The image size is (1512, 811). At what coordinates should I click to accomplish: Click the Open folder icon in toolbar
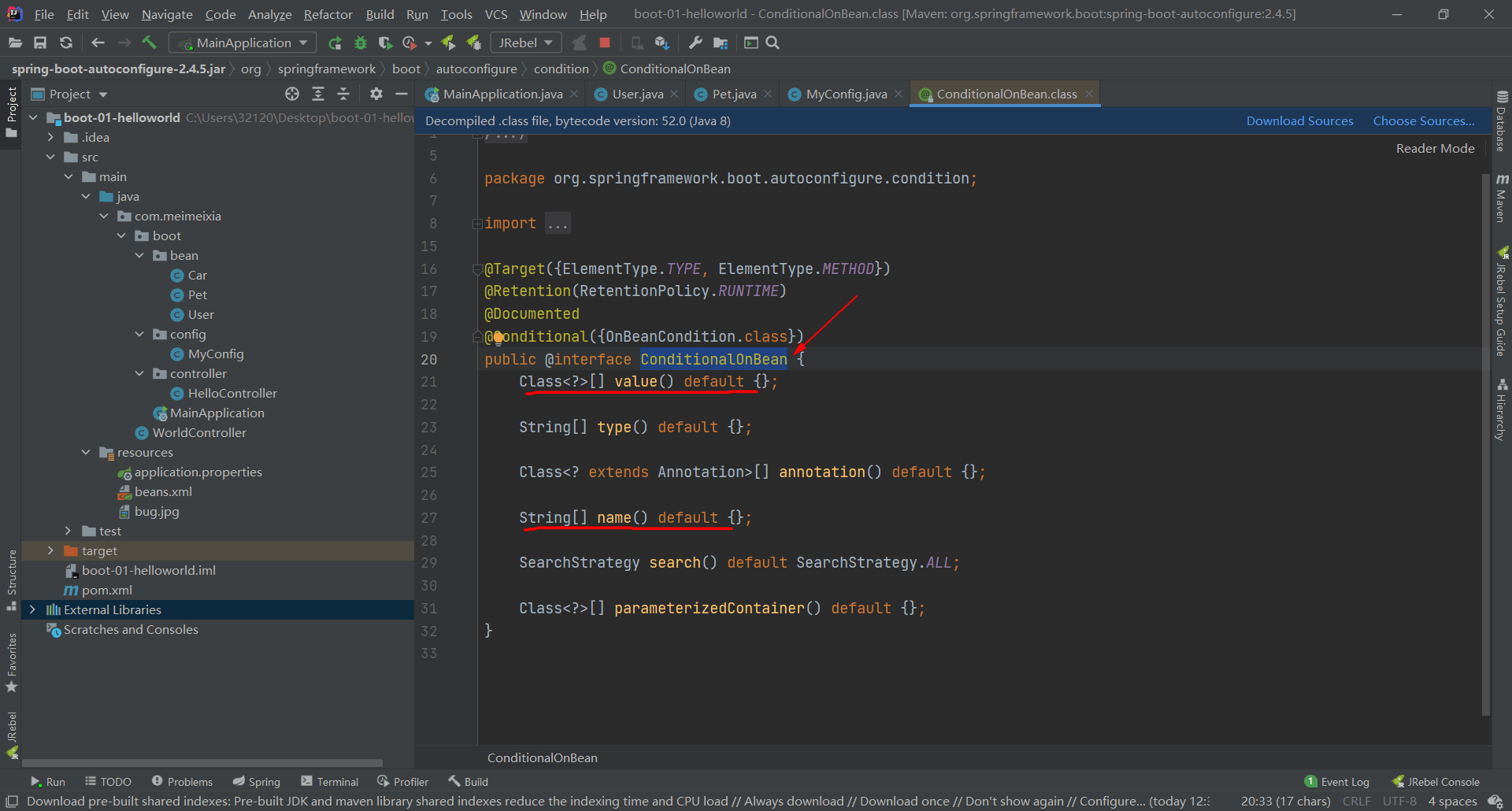click(15, 43)
